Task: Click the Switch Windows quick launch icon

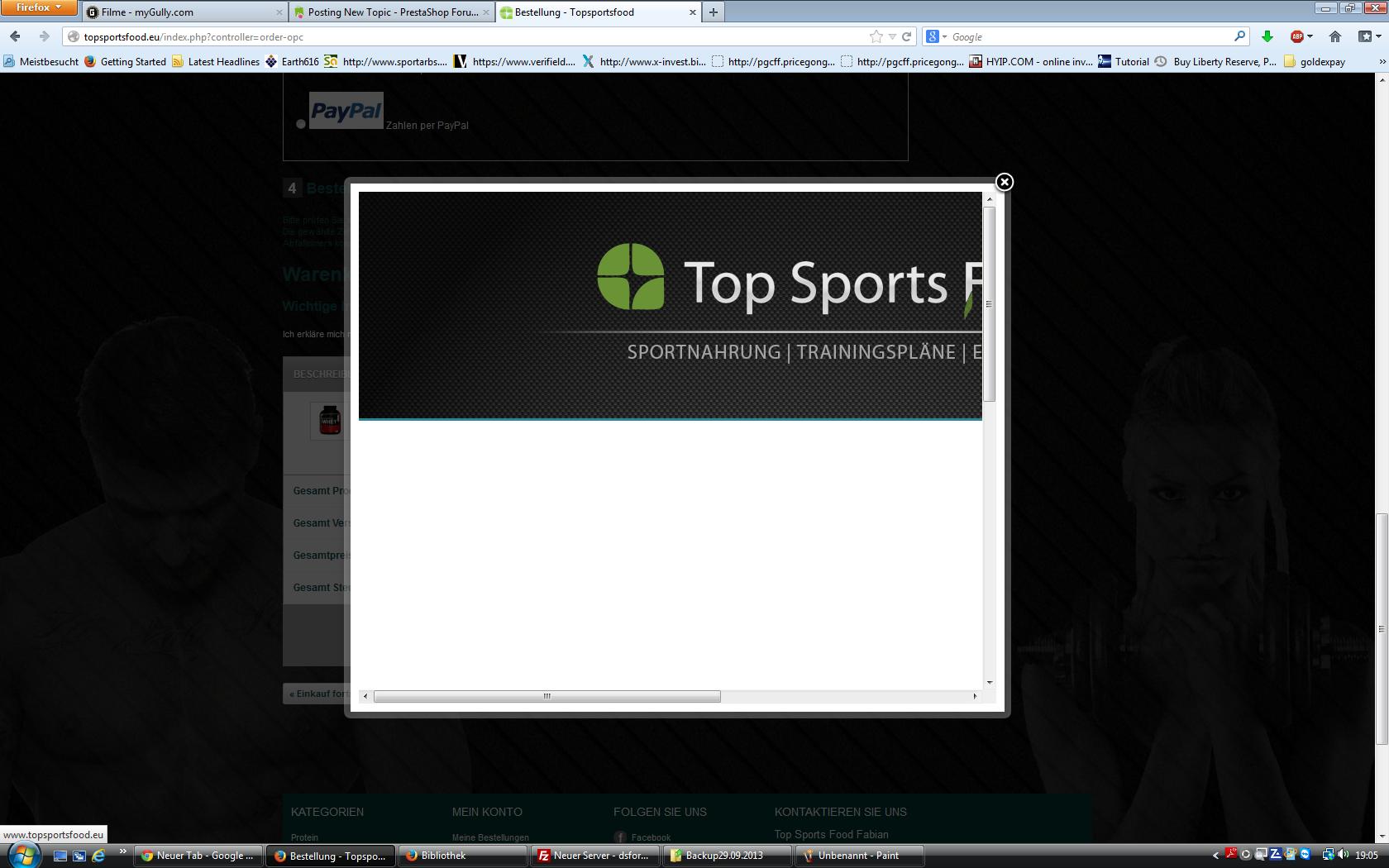Action: (79, 856)
